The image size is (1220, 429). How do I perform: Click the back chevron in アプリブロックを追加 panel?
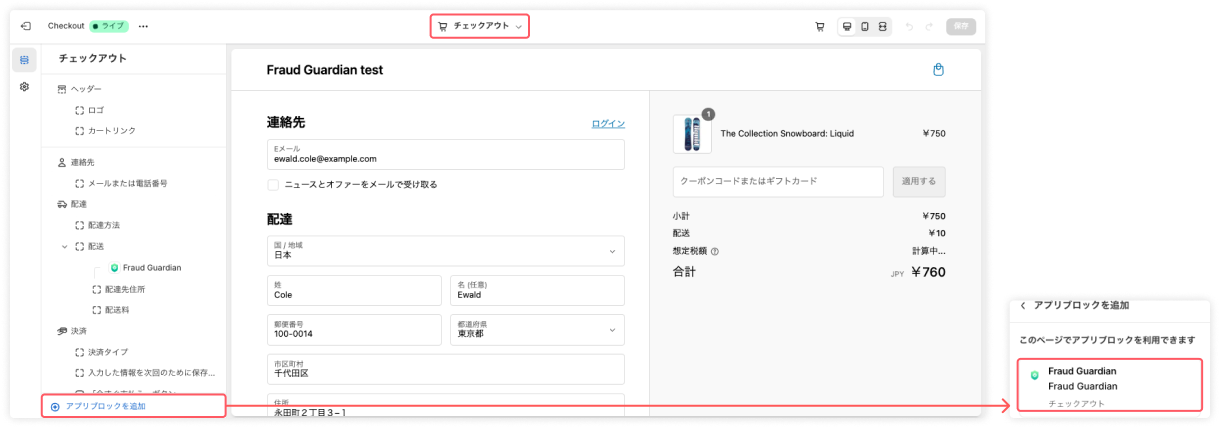point(1023,306)
